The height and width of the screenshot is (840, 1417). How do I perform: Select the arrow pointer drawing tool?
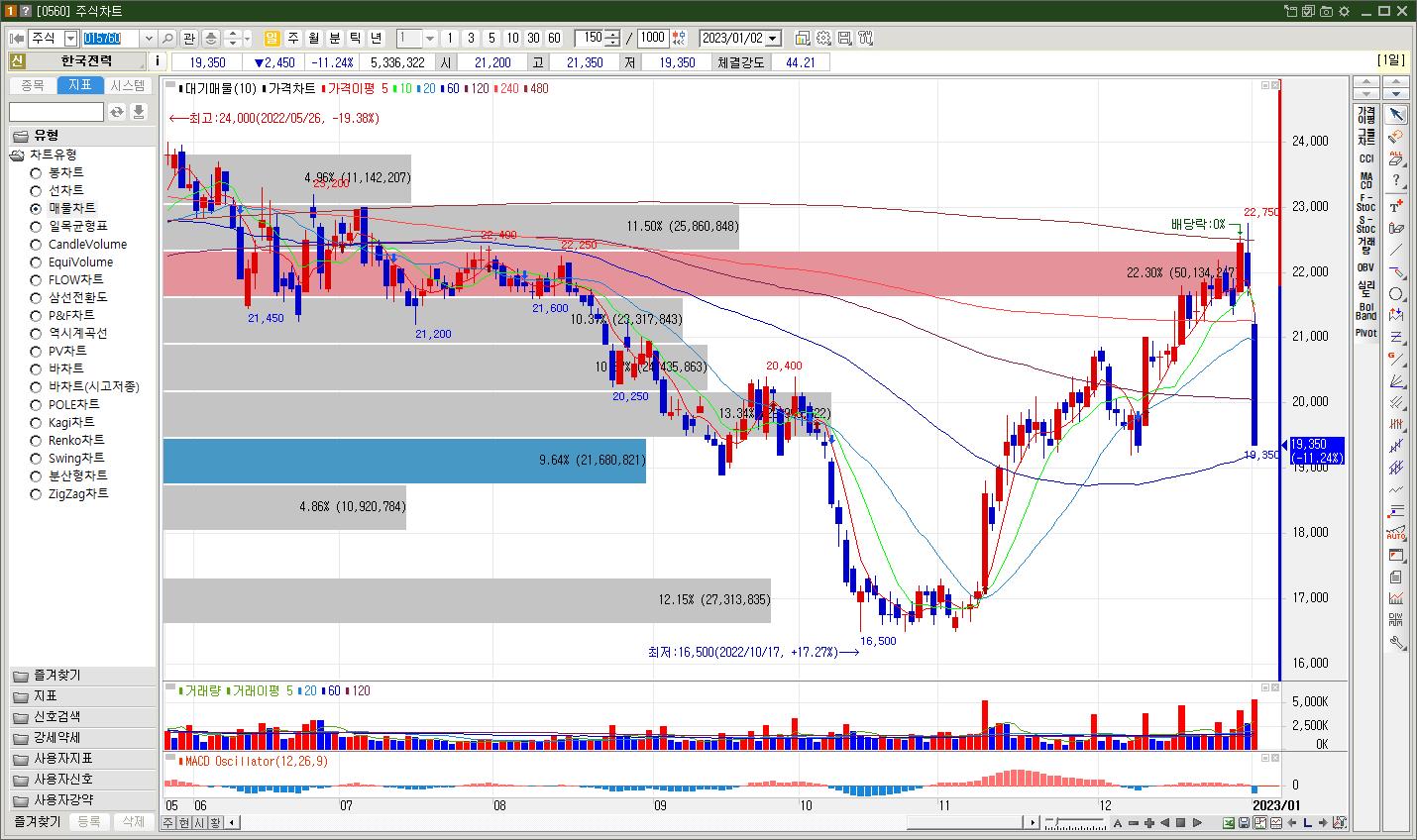click(1396, 114)
